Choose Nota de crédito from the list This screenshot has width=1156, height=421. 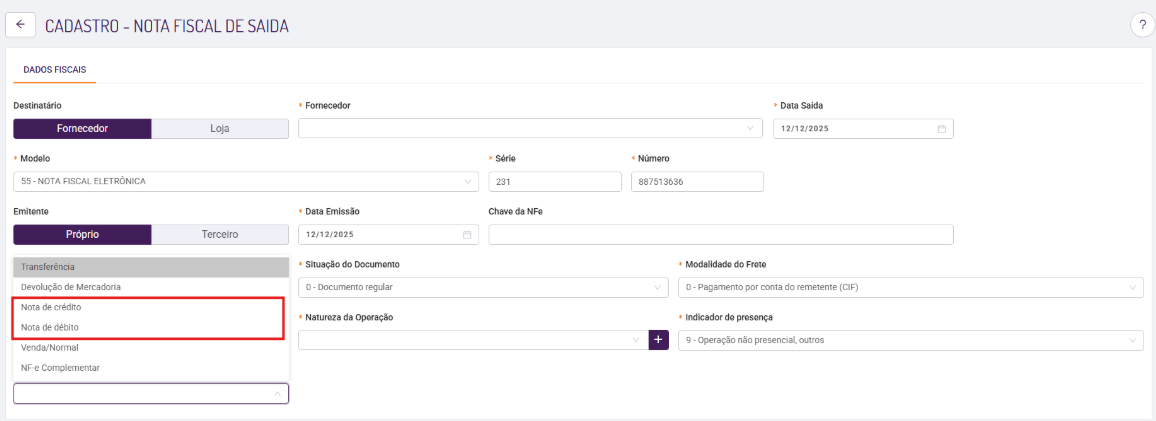click(51, 307)
